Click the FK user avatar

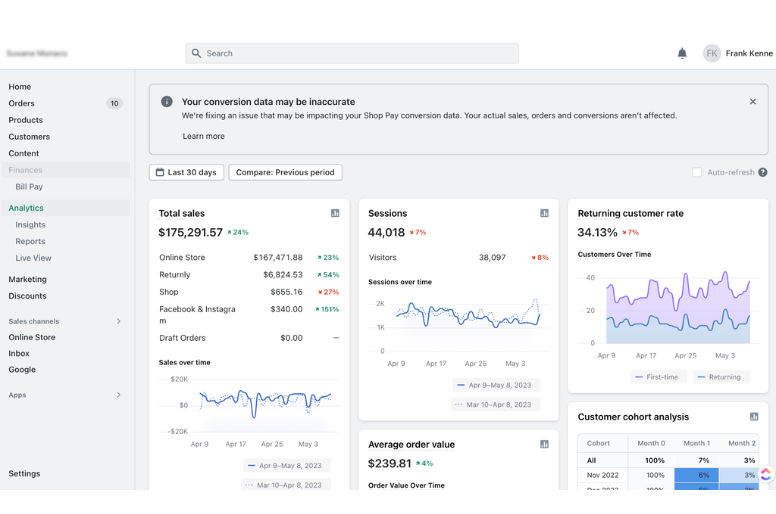pos(712,53)
